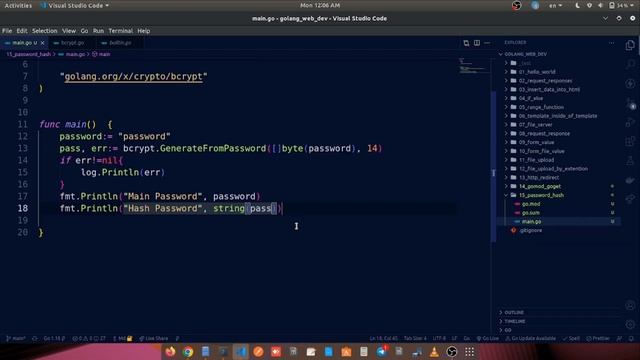
Task: Open the Explorer view in activity bar
Action: pos(630,45)
